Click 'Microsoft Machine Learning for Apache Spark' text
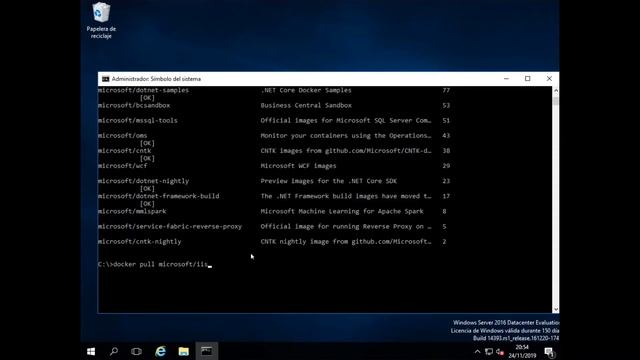 (x=342, y=211)
